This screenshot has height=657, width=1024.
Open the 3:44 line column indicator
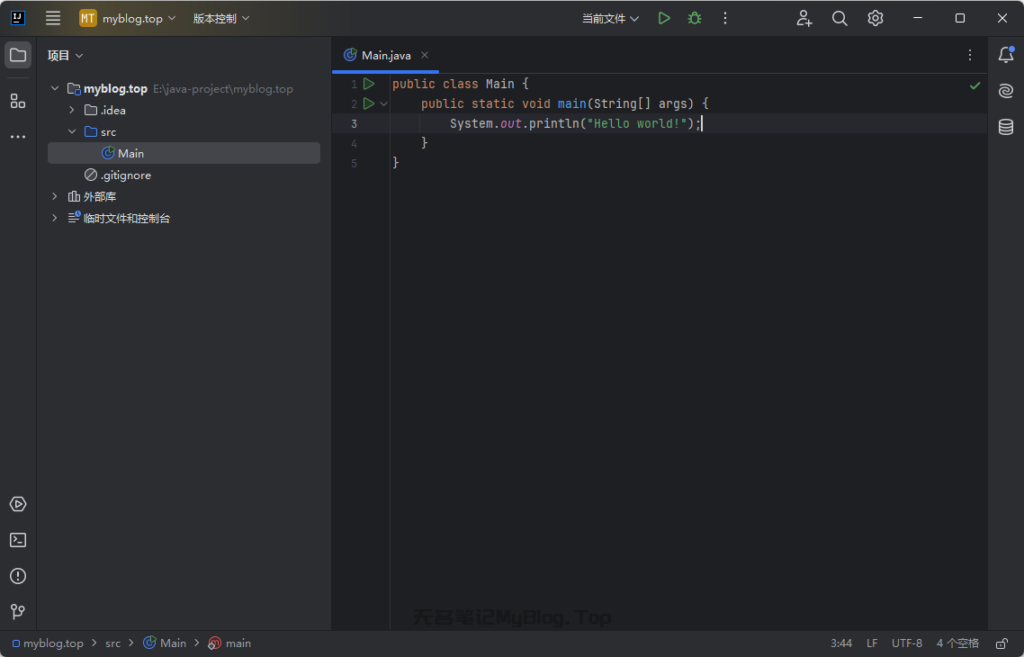(x=840, y=643)
